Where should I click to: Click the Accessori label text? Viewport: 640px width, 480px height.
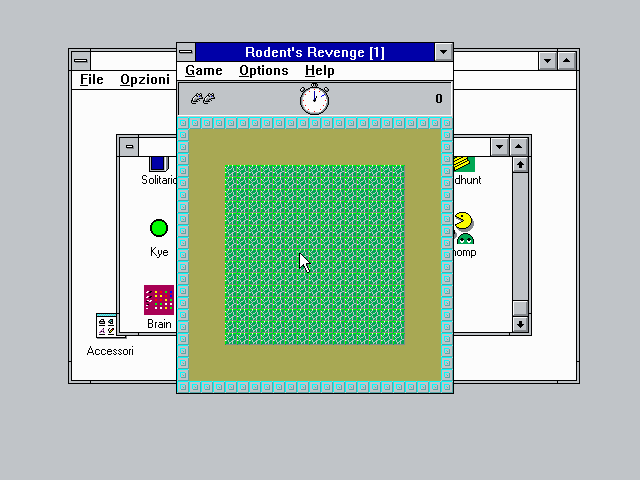click(x=110, y=351)
